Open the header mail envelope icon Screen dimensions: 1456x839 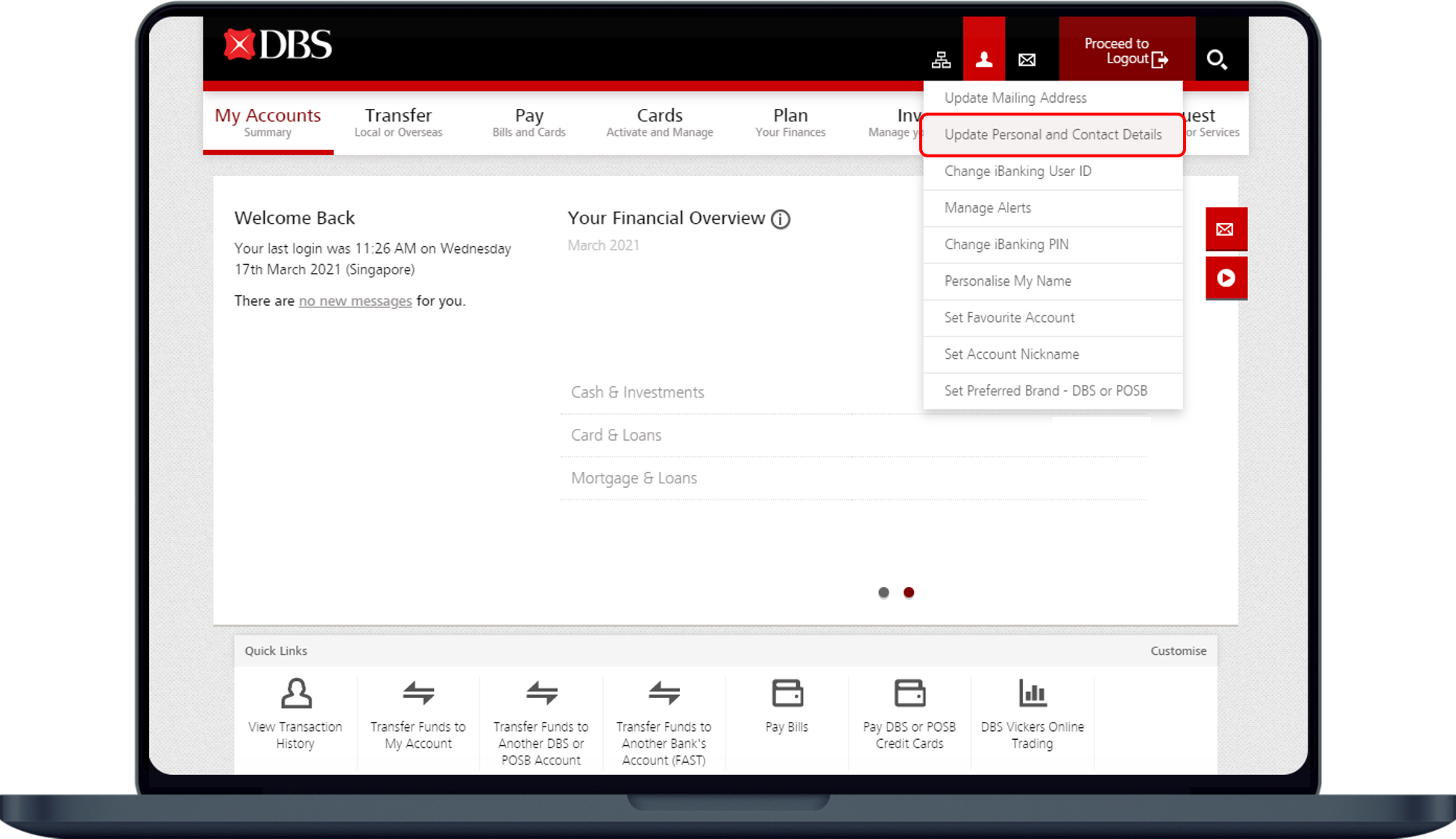point(1027,60)
